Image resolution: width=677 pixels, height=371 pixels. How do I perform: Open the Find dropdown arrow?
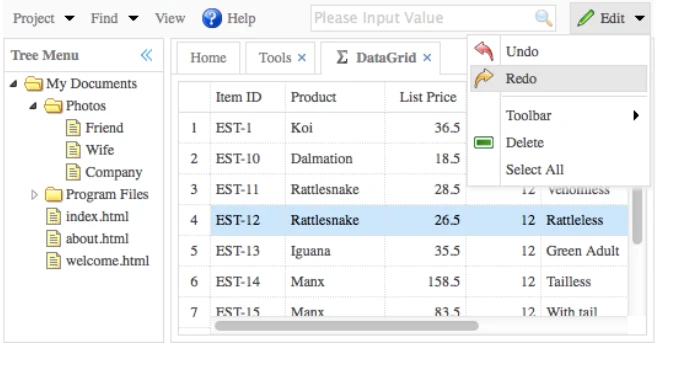pyautogui.click(x=133, y=18)
